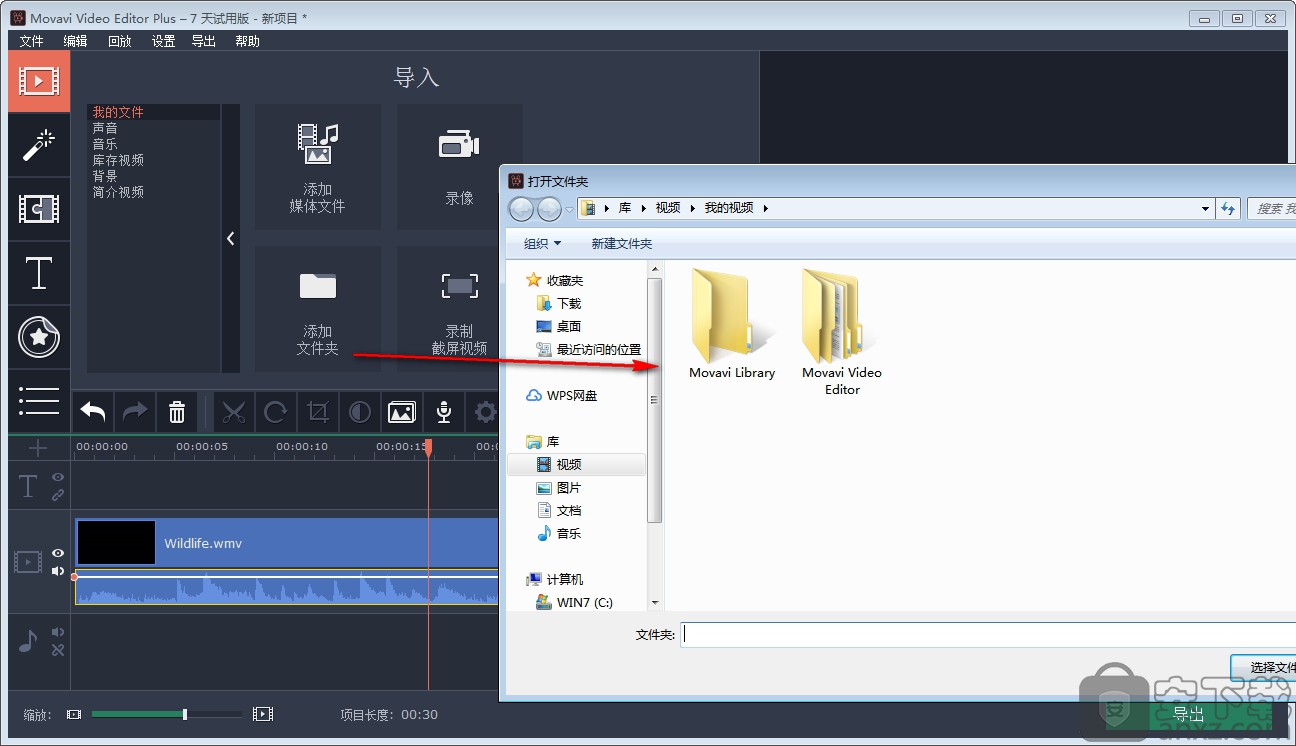Screen dimensions: 1296x746
Task: Open the Stickers star tab
Action: coord(39,337)
